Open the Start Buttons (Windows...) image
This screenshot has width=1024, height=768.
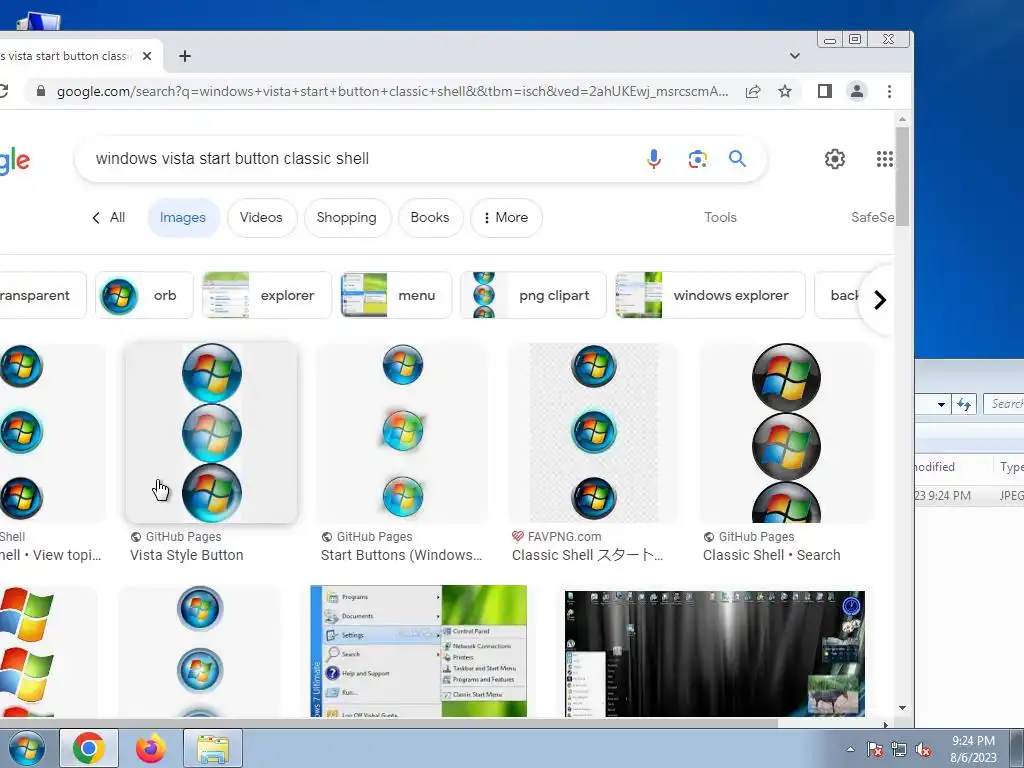click(402, 432)
